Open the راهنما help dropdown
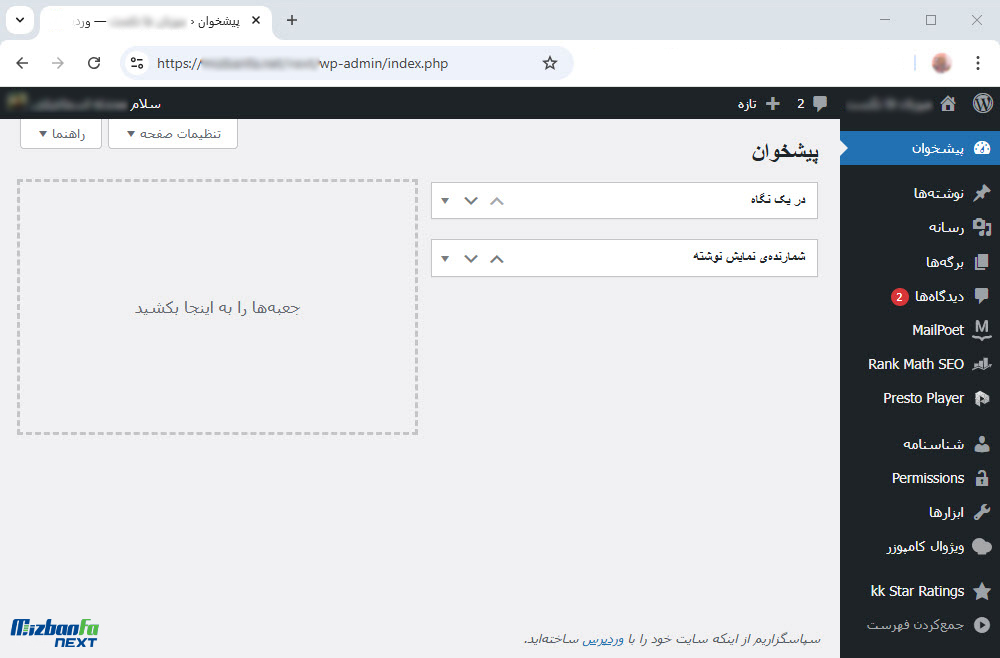This screenshot has width=1000, height=658. [x=61, y=133]
